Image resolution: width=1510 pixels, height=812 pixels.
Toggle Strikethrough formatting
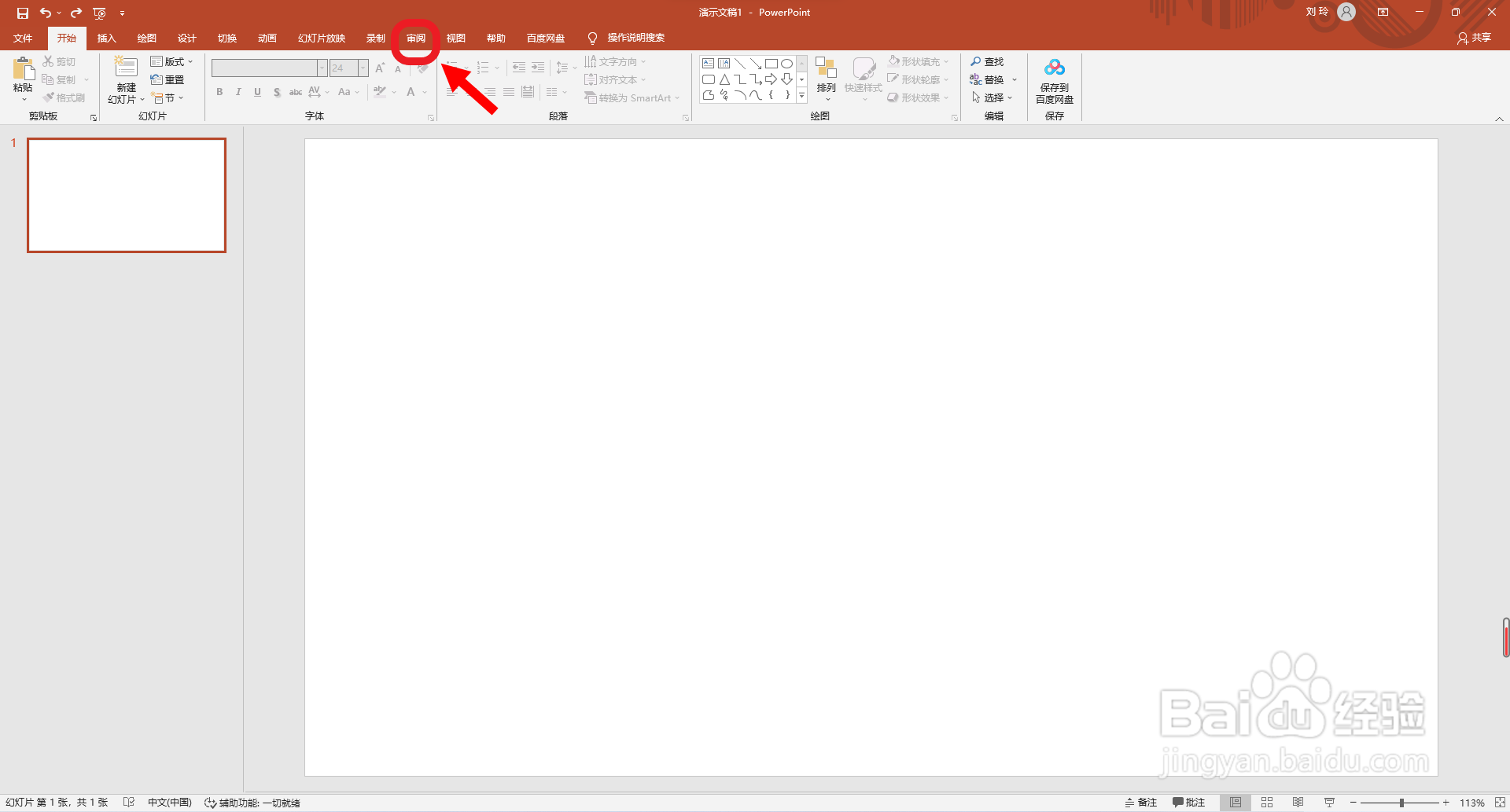pyautogui.click(x=296, y=92)
